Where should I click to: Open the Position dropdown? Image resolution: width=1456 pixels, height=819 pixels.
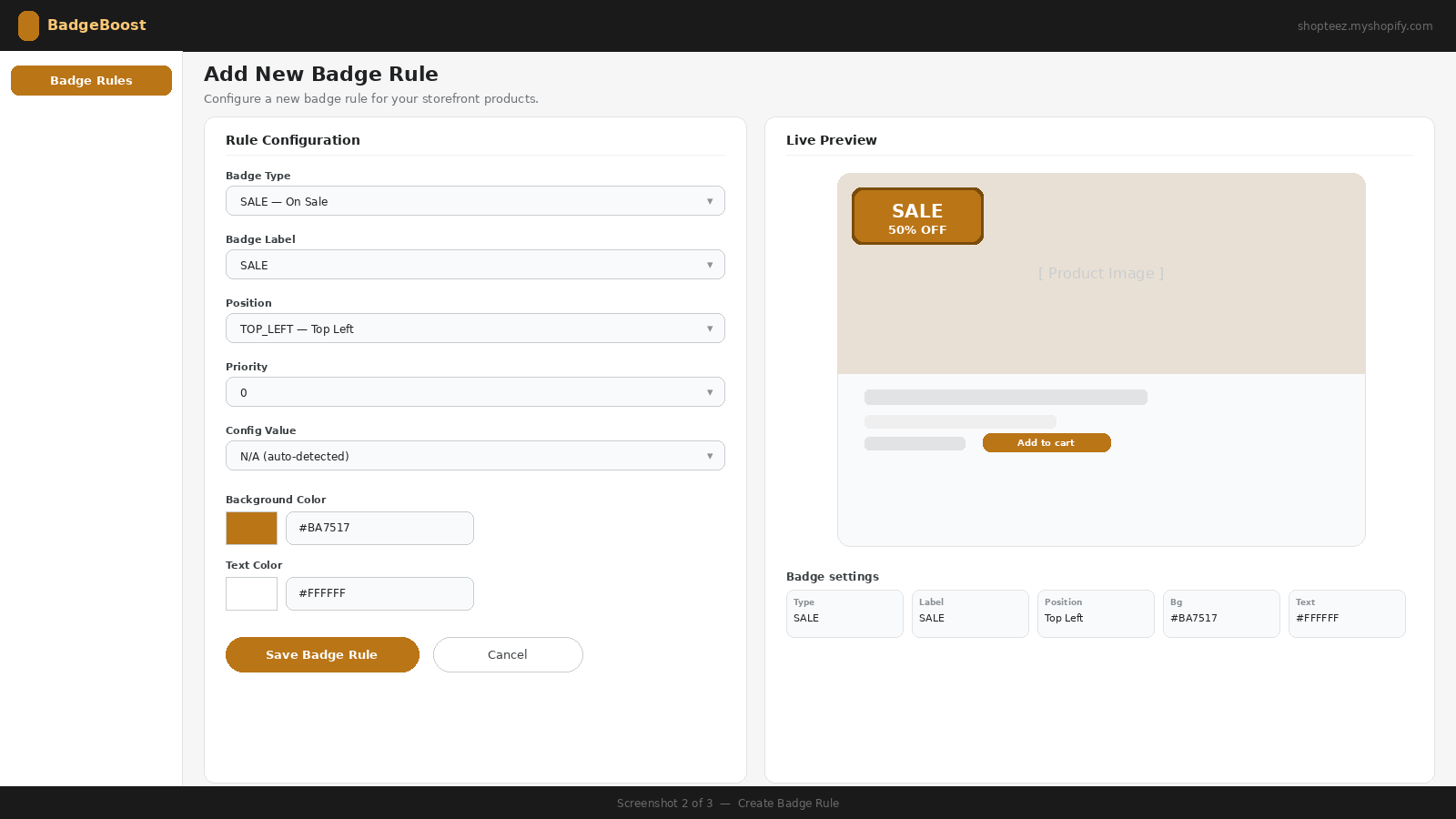(475, 329)
